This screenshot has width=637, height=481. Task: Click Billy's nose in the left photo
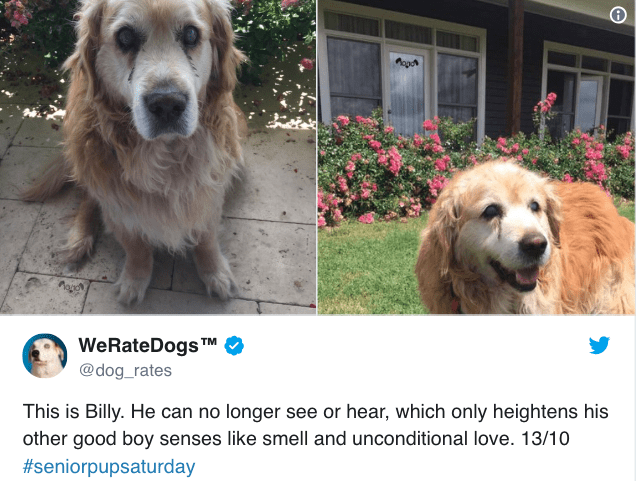[x=167, y=105]
